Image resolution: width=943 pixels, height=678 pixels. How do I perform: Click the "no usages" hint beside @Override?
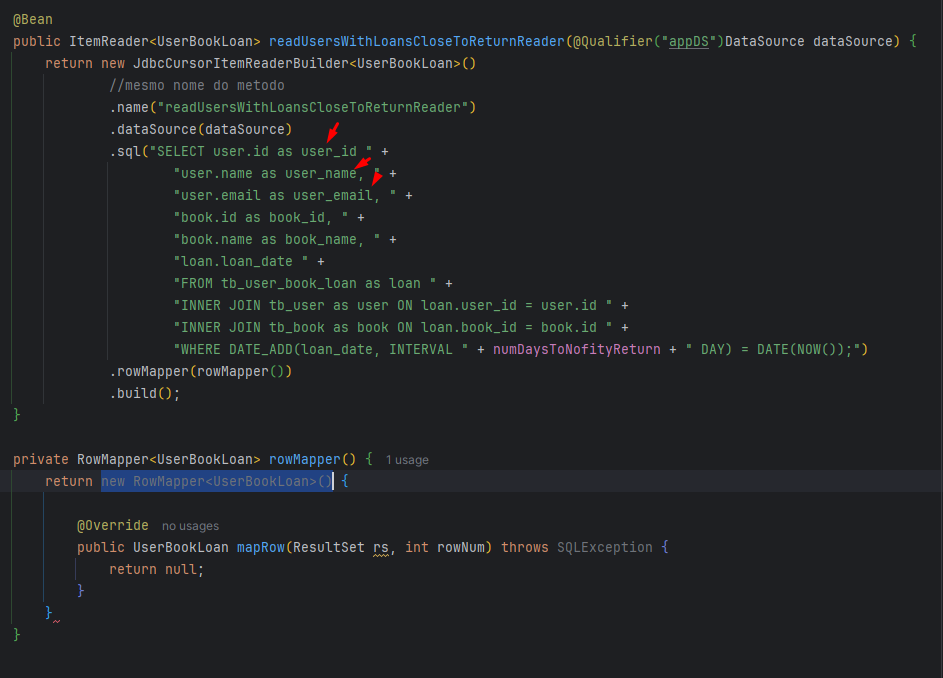point(190,526)
